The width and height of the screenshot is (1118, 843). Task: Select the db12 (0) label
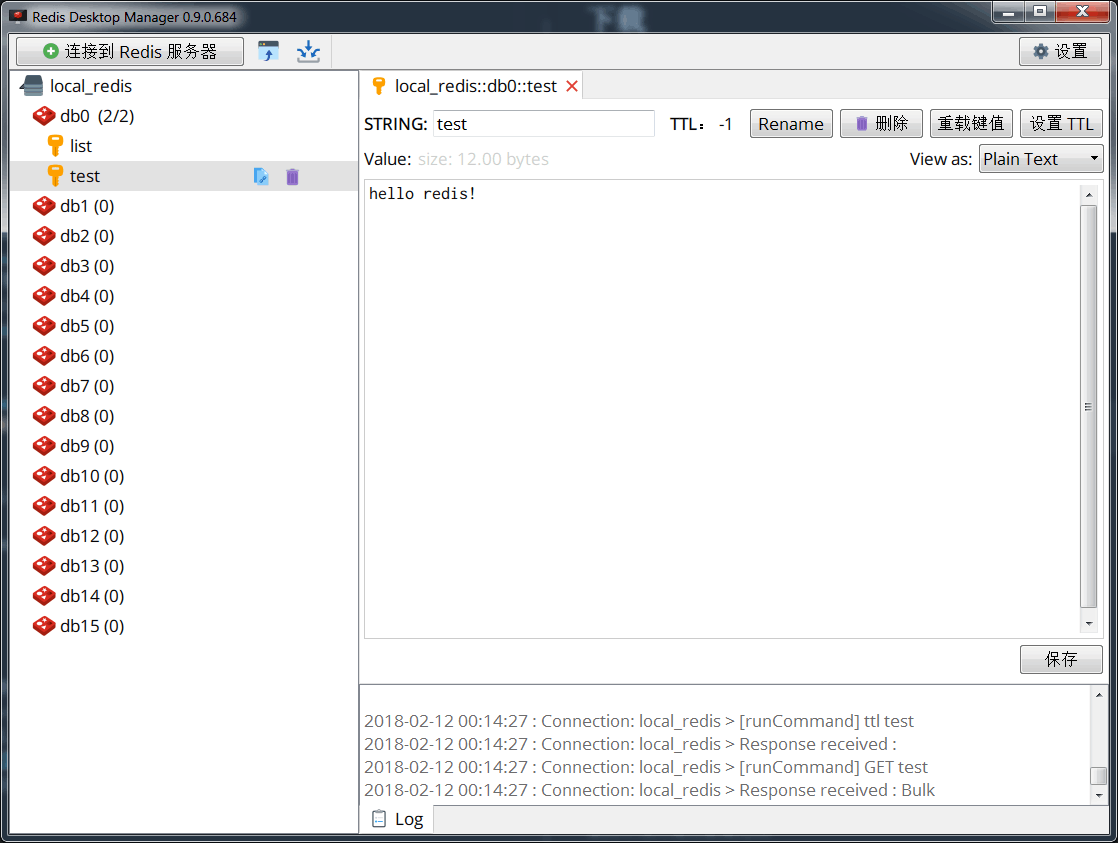(92, 536)
